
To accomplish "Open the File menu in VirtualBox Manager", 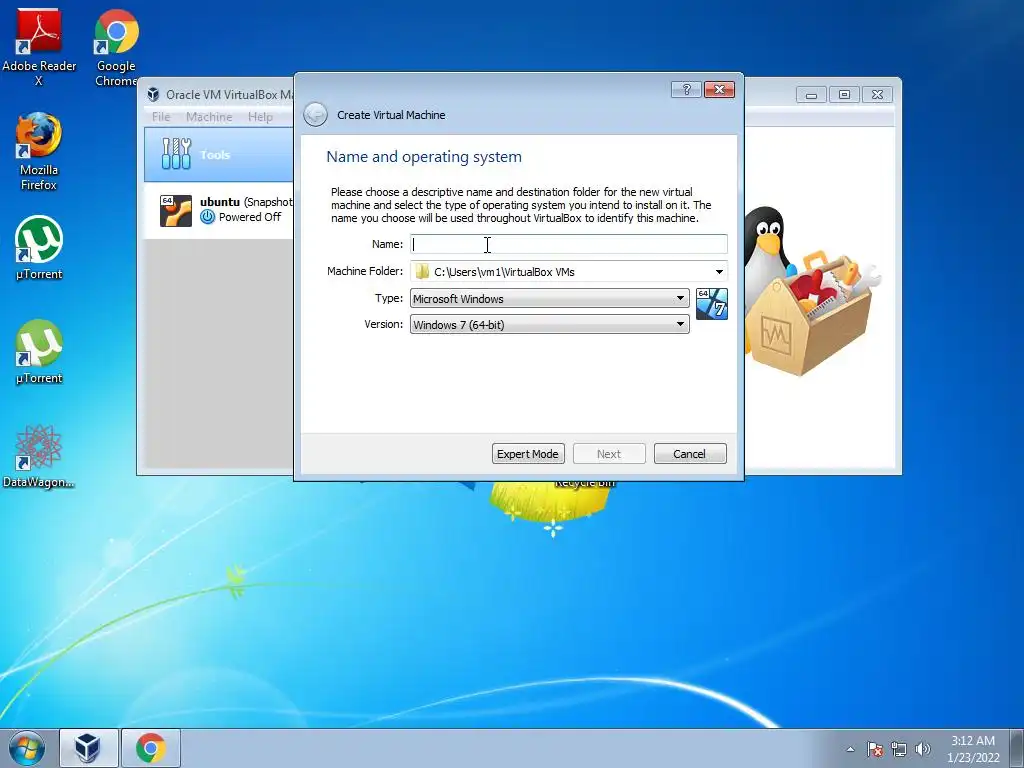I will point(161,117).
